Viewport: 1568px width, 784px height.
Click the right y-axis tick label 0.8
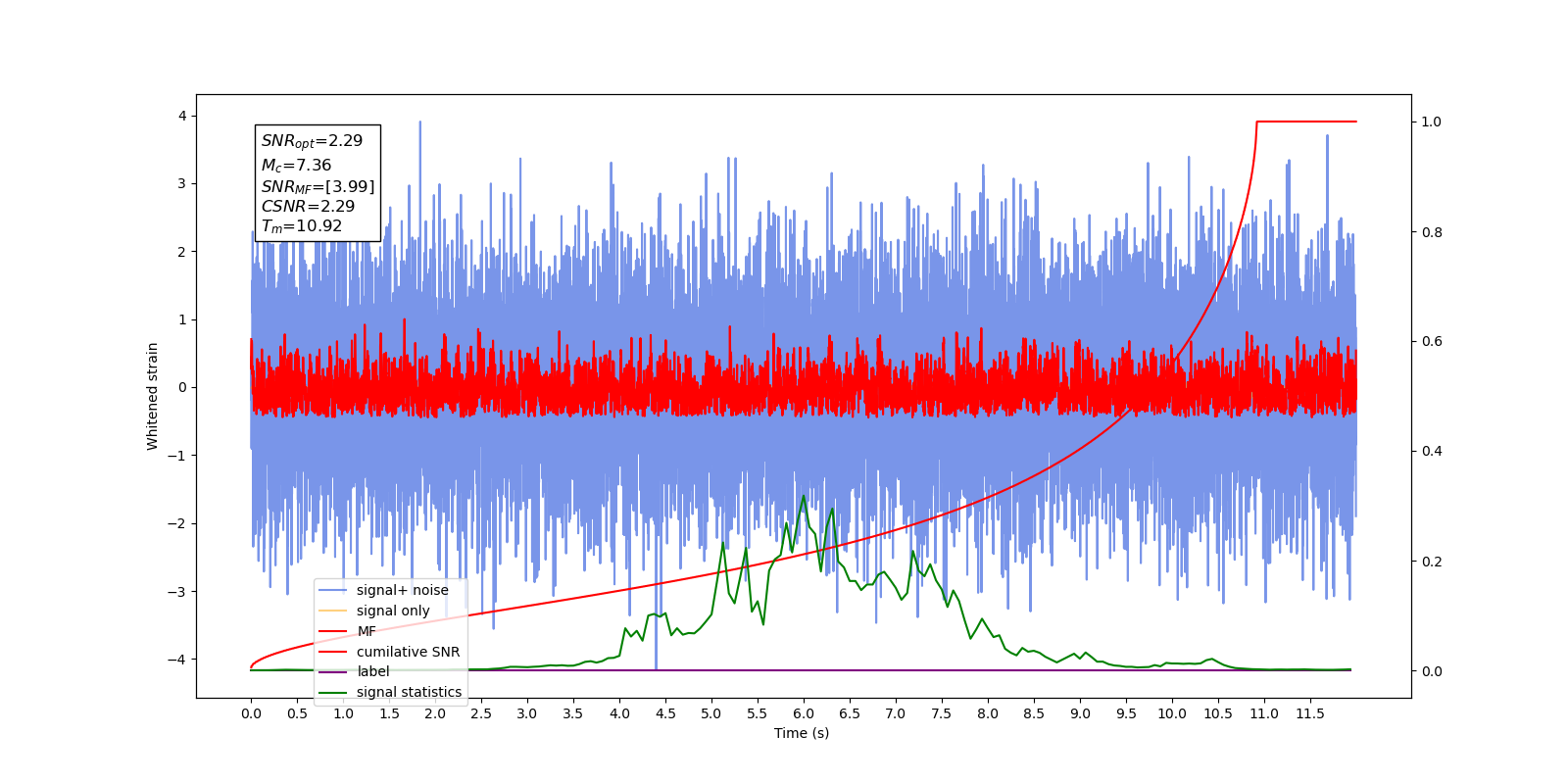[1432, 232]
